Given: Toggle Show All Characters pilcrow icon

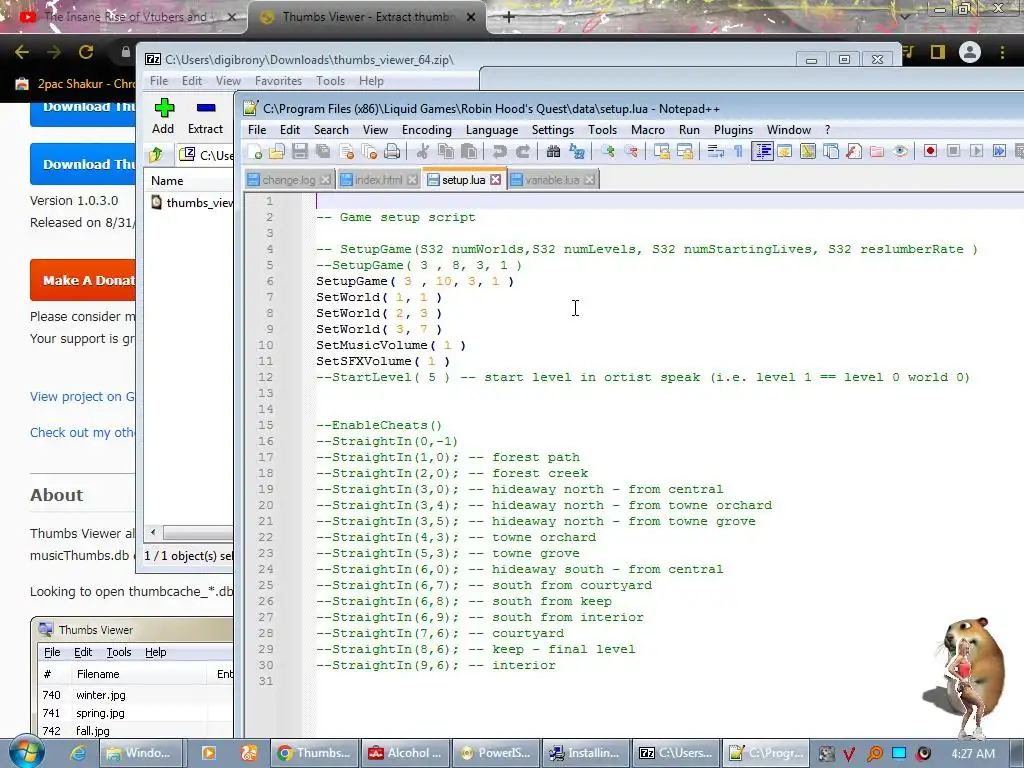Looking at the screenshot, I should click(x=738, y=152).
